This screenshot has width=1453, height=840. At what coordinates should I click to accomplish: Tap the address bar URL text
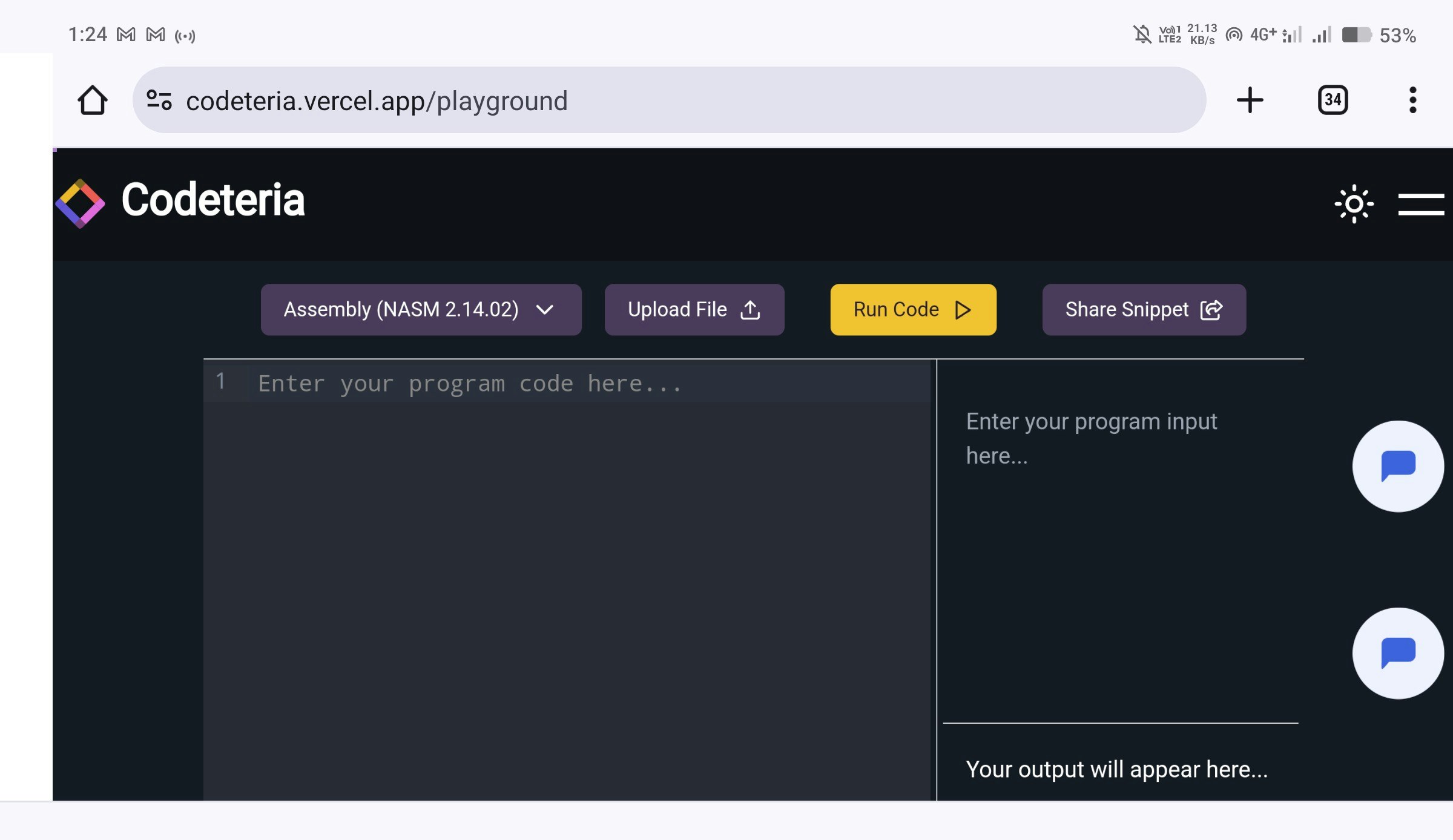[x=377, y=101]
